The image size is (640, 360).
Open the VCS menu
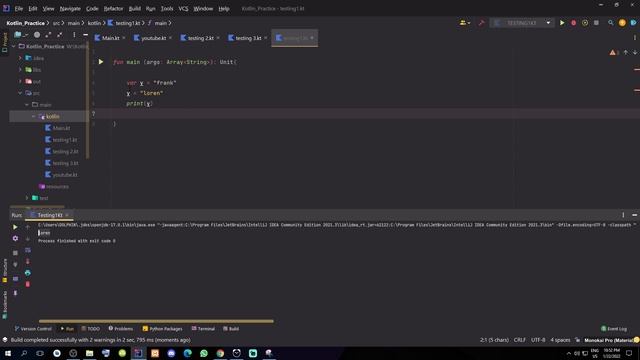(183, 9)
